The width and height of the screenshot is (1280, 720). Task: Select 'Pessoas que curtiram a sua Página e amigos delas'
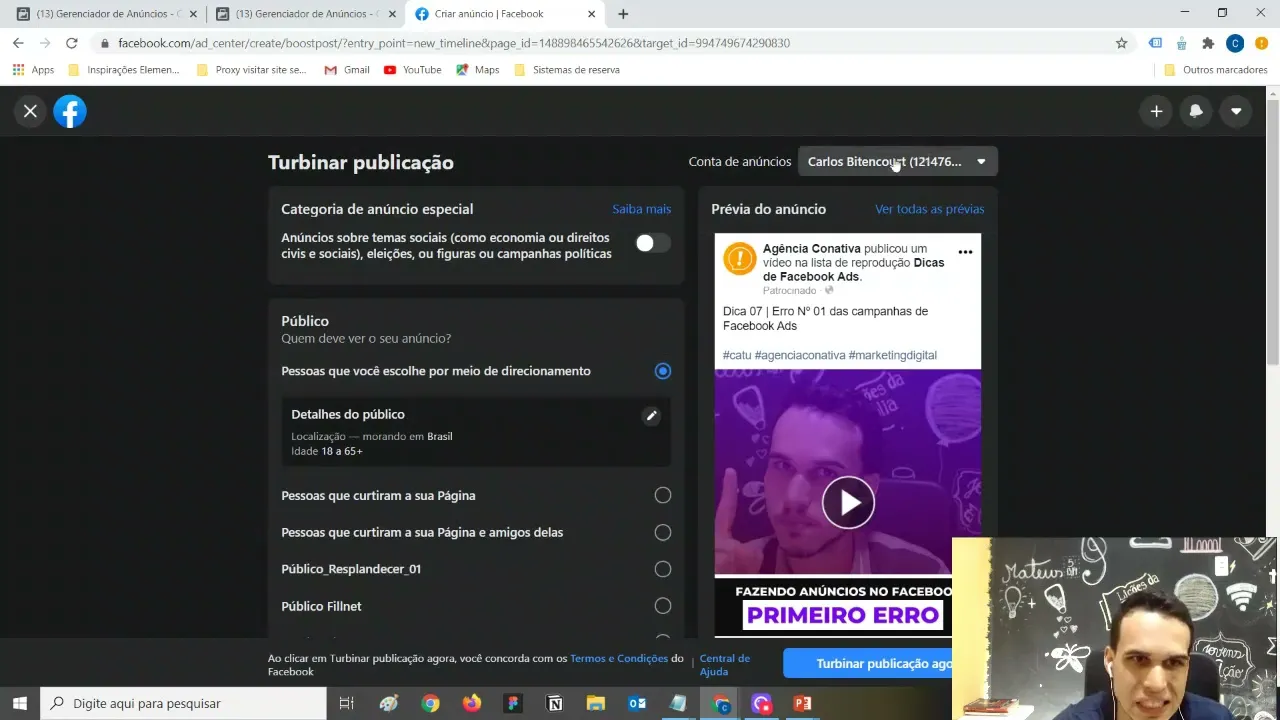pos(662,532)
